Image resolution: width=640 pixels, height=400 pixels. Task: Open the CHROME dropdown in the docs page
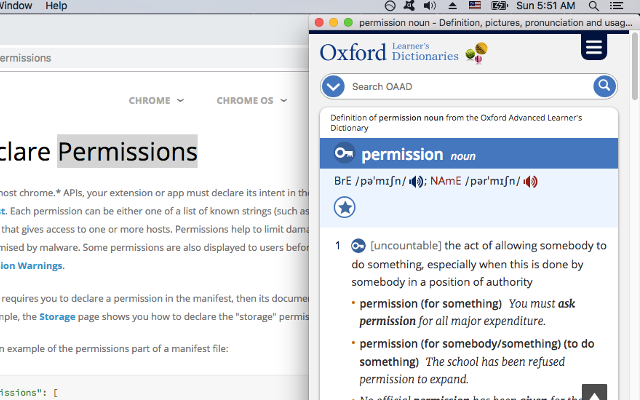(x=156, y=100)
